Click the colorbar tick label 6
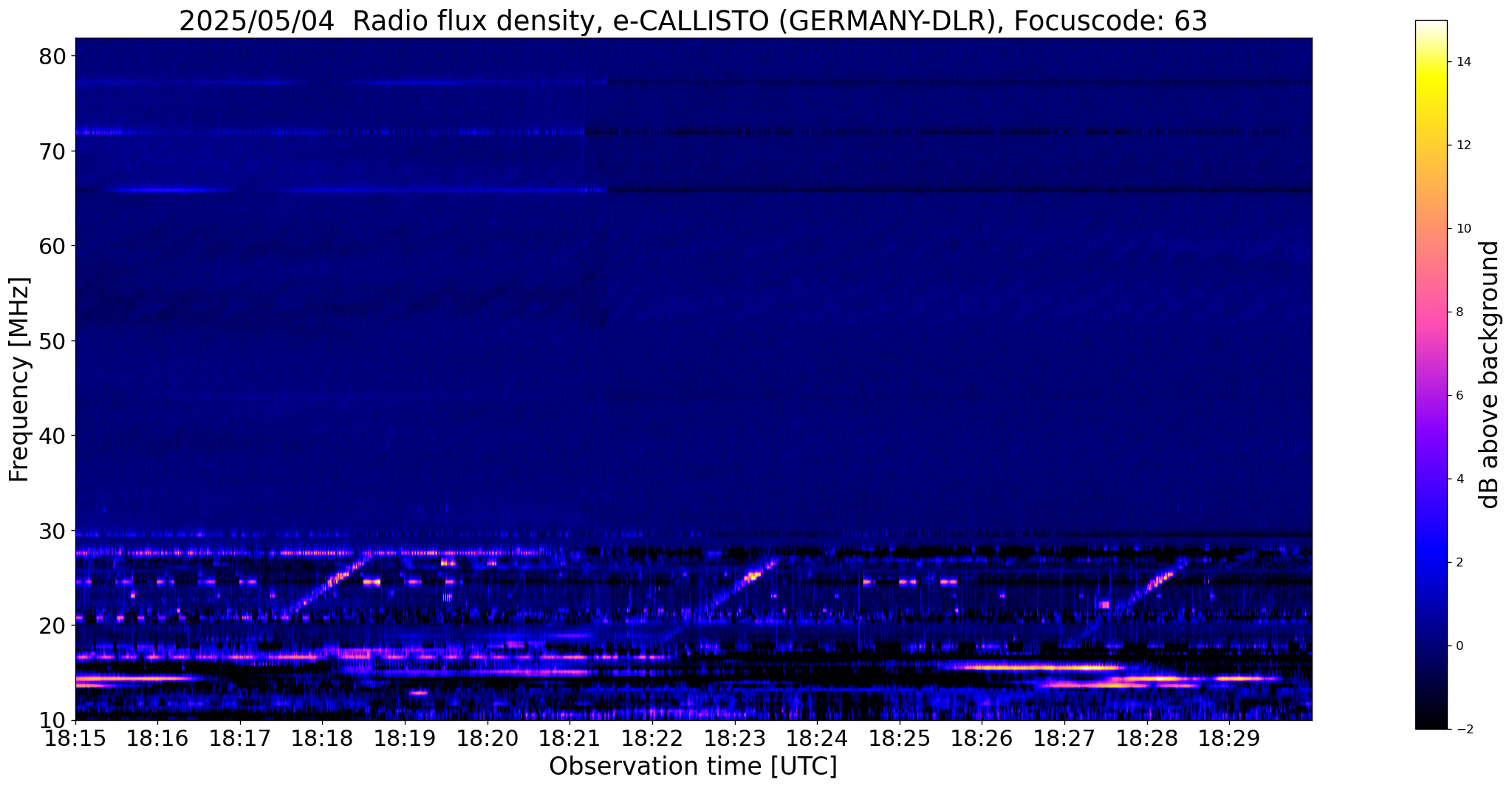1512x788 pixels. tap(1458, 396)
